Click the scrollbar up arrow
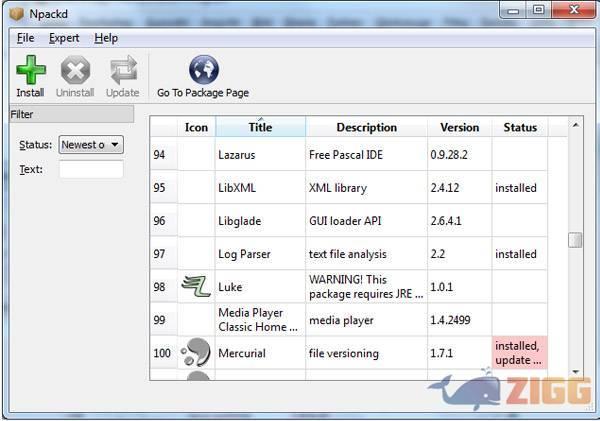The image size is (600, 421). (x=575, y=125)
